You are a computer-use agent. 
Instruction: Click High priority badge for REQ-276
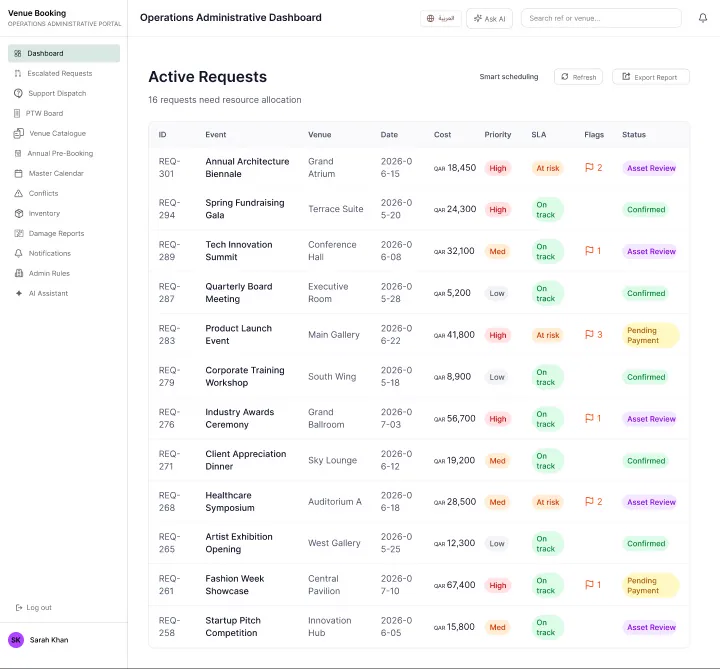(497, 419)
